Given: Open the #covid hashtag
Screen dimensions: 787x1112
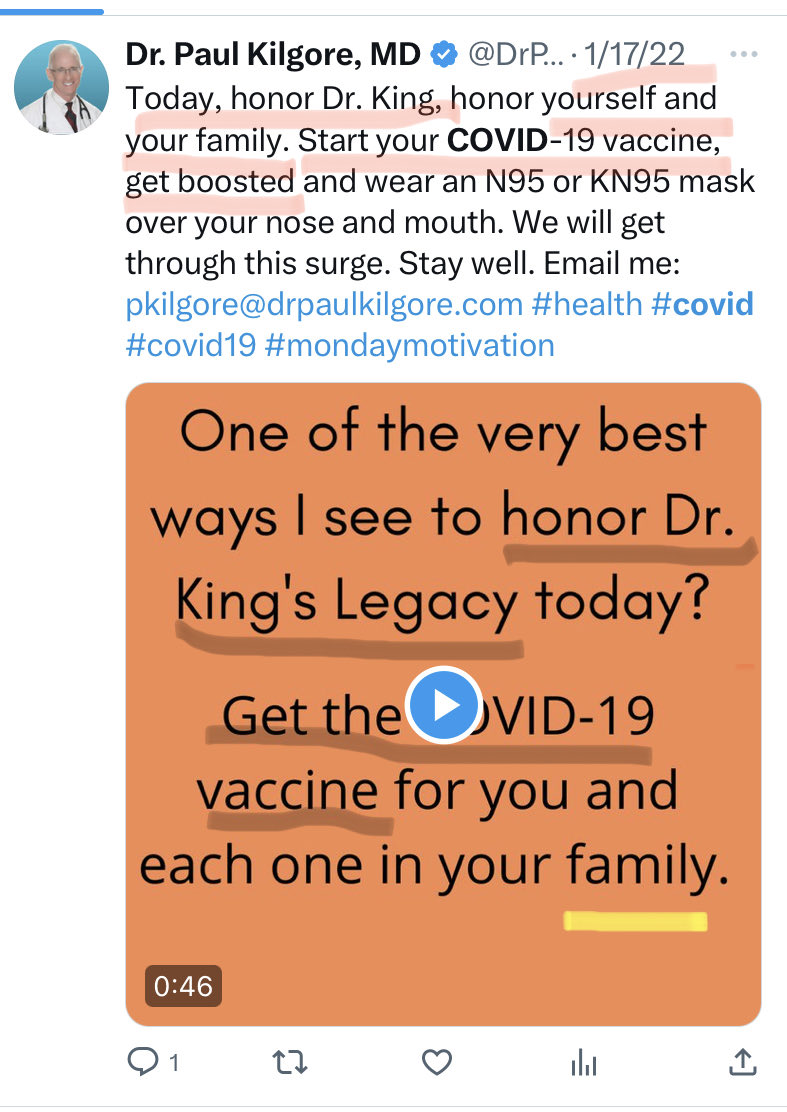Looking at the screenshot, I should [x=702, y=304].
